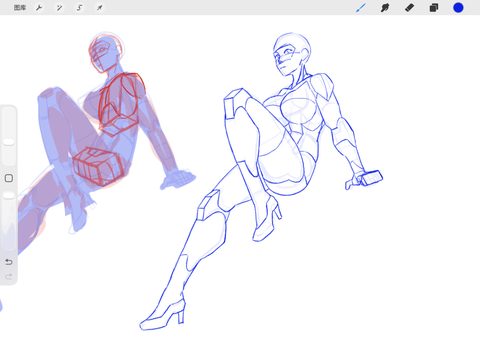Select the Brush tool

pyautogui.click(x=361, y=8)
